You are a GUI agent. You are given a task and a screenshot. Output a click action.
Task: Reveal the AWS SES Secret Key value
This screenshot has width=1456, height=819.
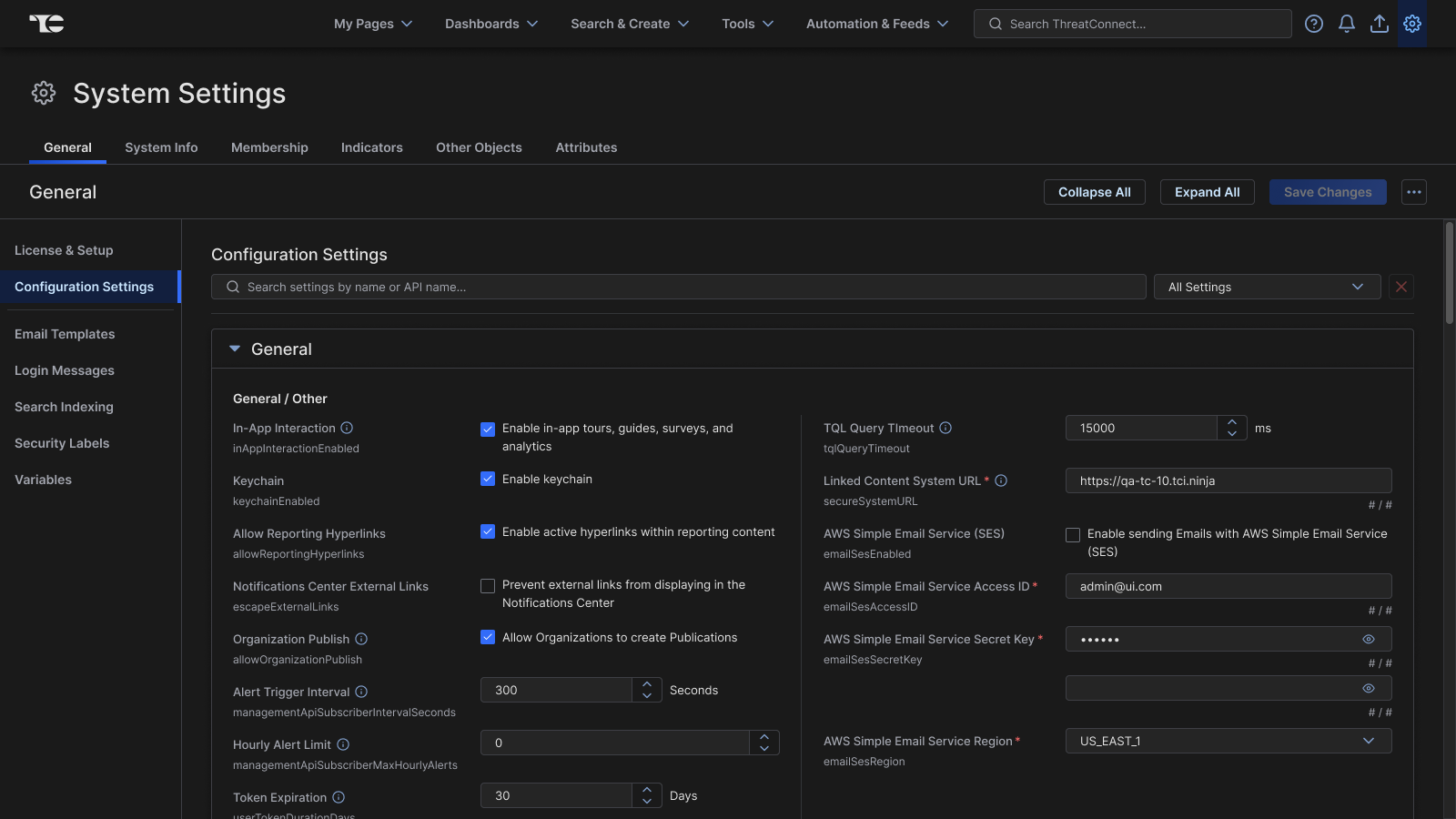click(1368, 640)
